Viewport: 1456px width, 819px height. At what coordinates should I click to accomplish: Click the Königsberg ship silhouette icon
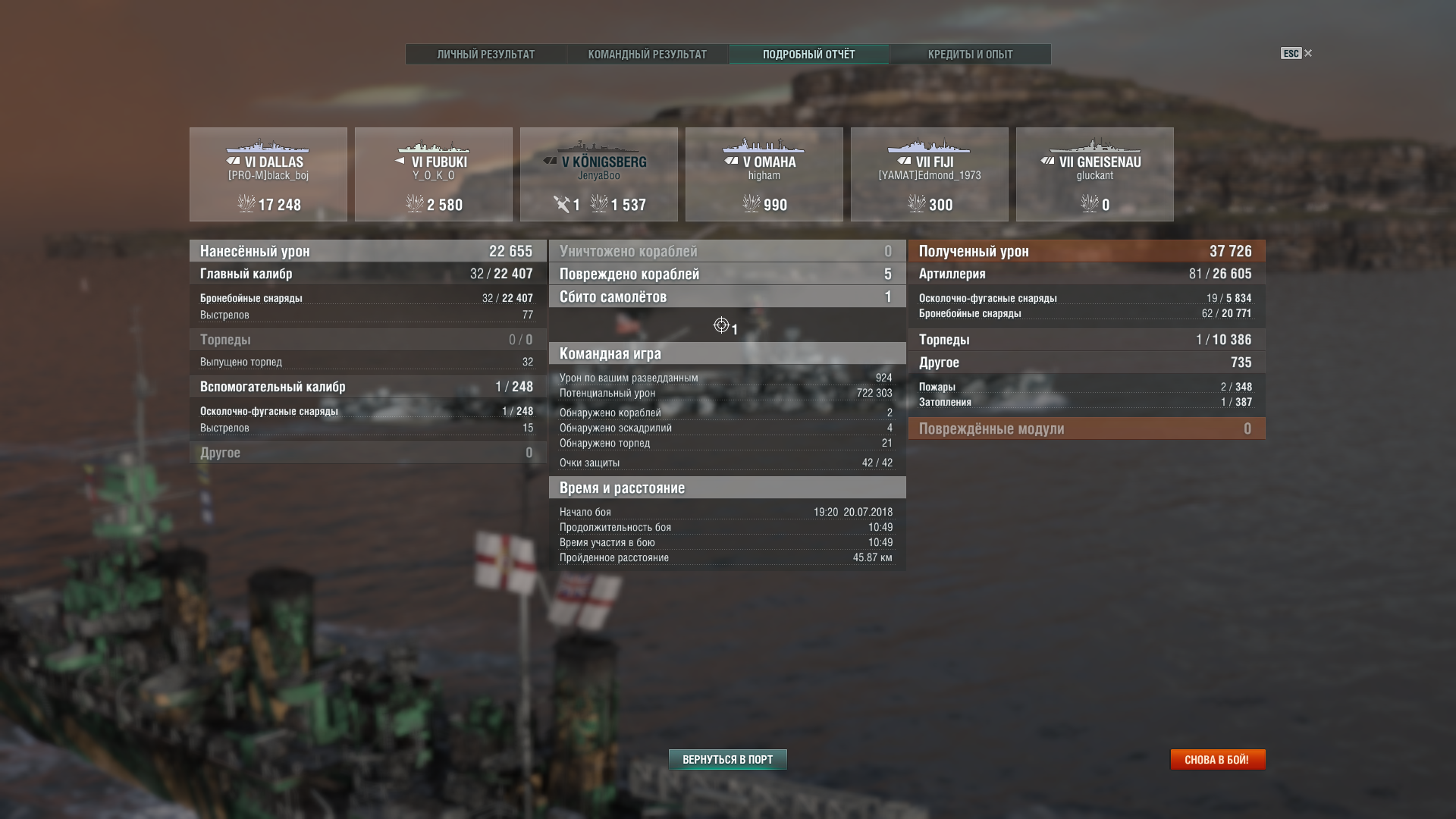[598, 146]
